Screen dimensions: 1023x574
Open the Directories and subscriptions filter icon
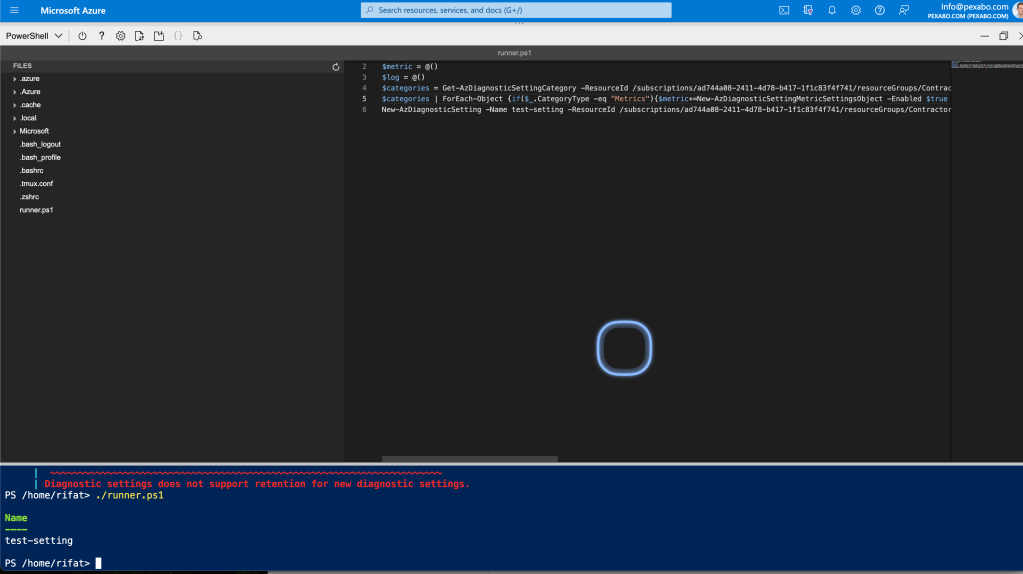coord(808,10)
